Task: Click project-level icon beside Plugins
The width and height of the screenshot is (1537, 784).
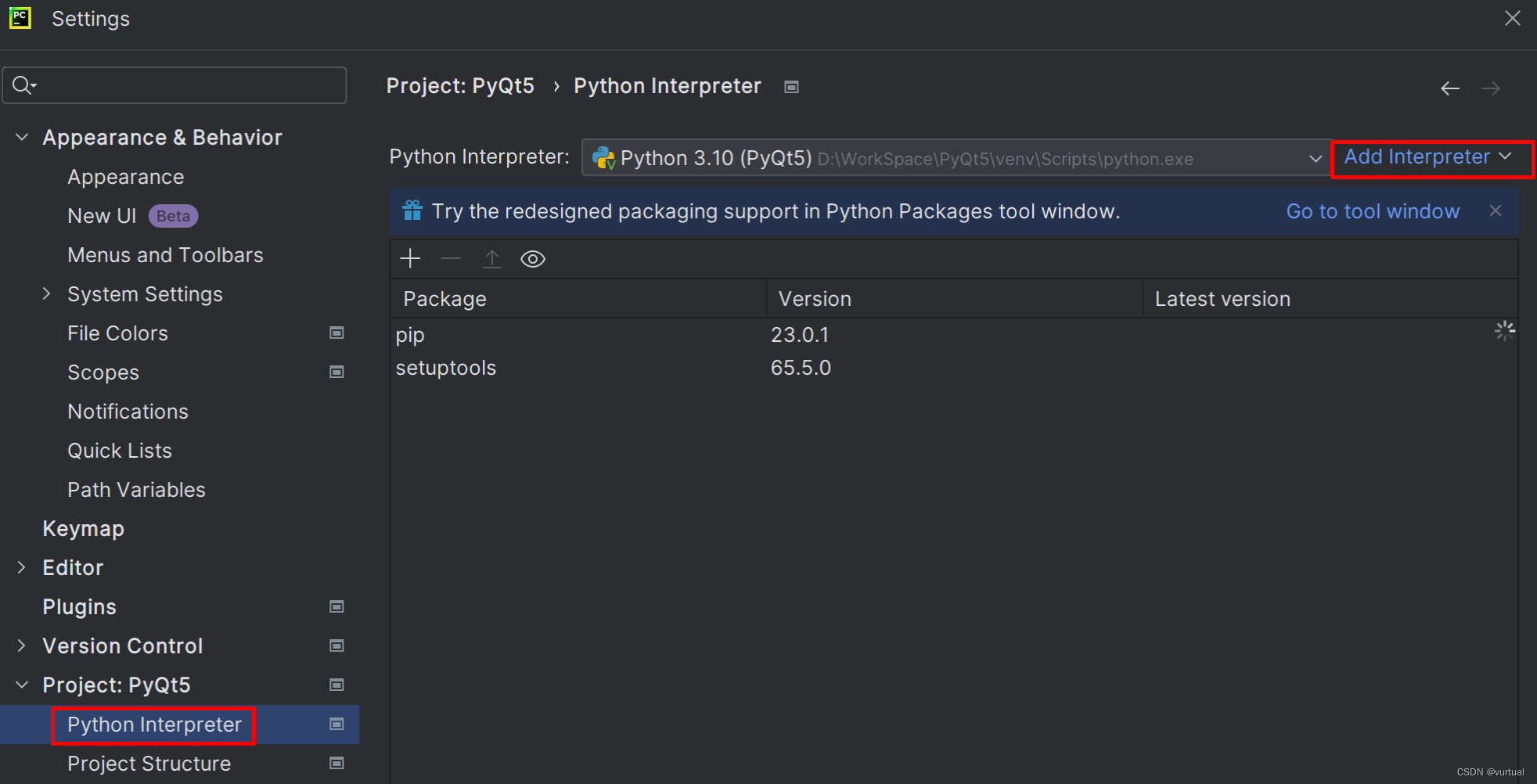Action: pyautogui.click(x=337, y=607)
